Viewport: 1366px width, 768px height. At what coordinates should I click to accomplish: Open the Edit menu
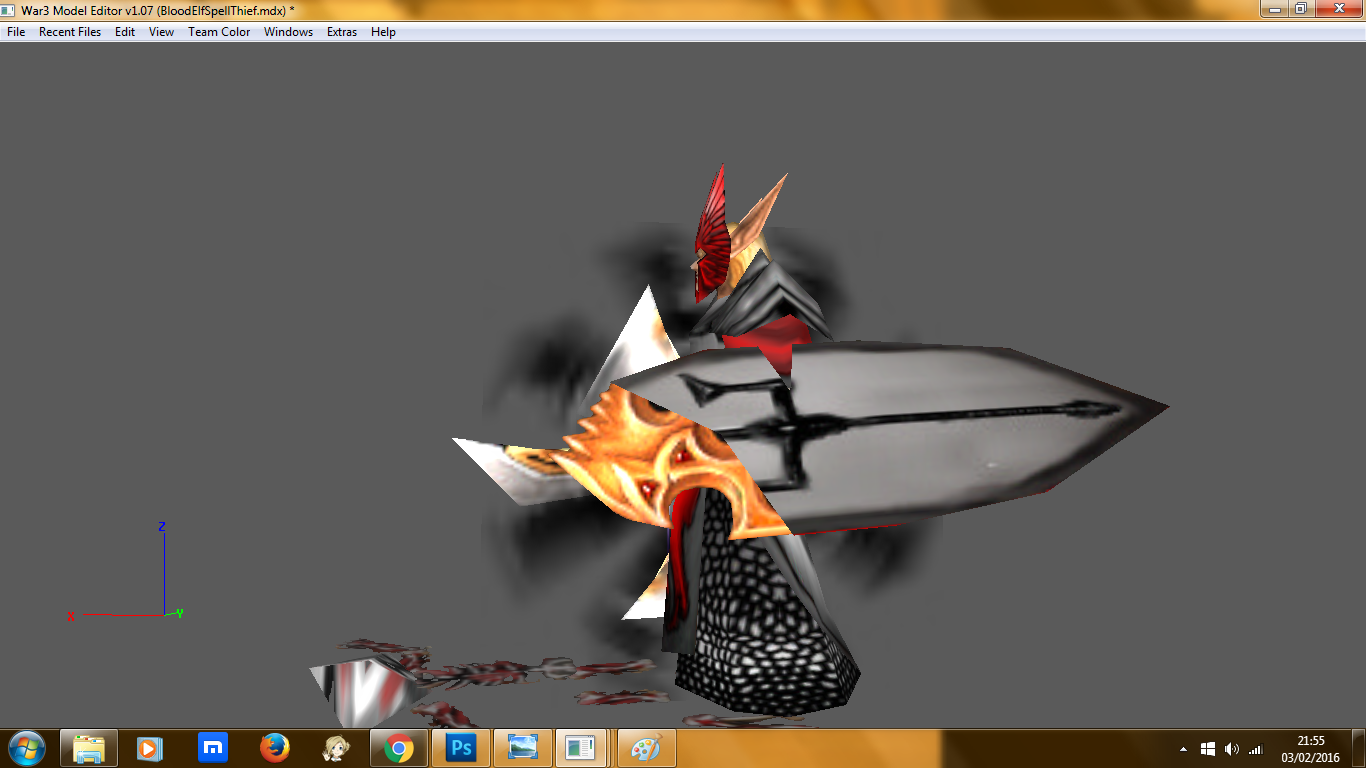125,32
